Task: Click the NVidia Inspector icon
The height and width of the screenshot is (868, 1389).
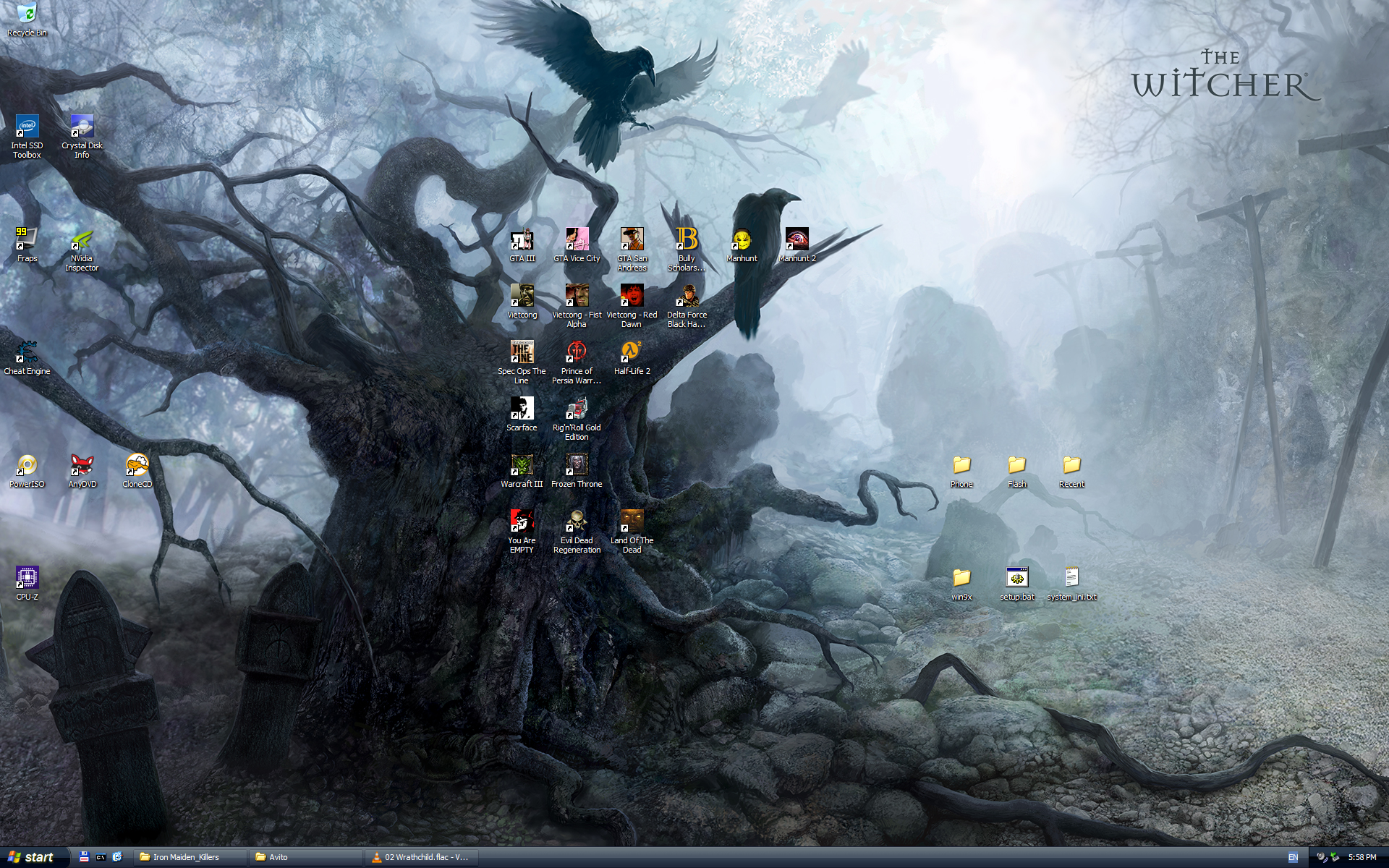Action: pos(82,239)
